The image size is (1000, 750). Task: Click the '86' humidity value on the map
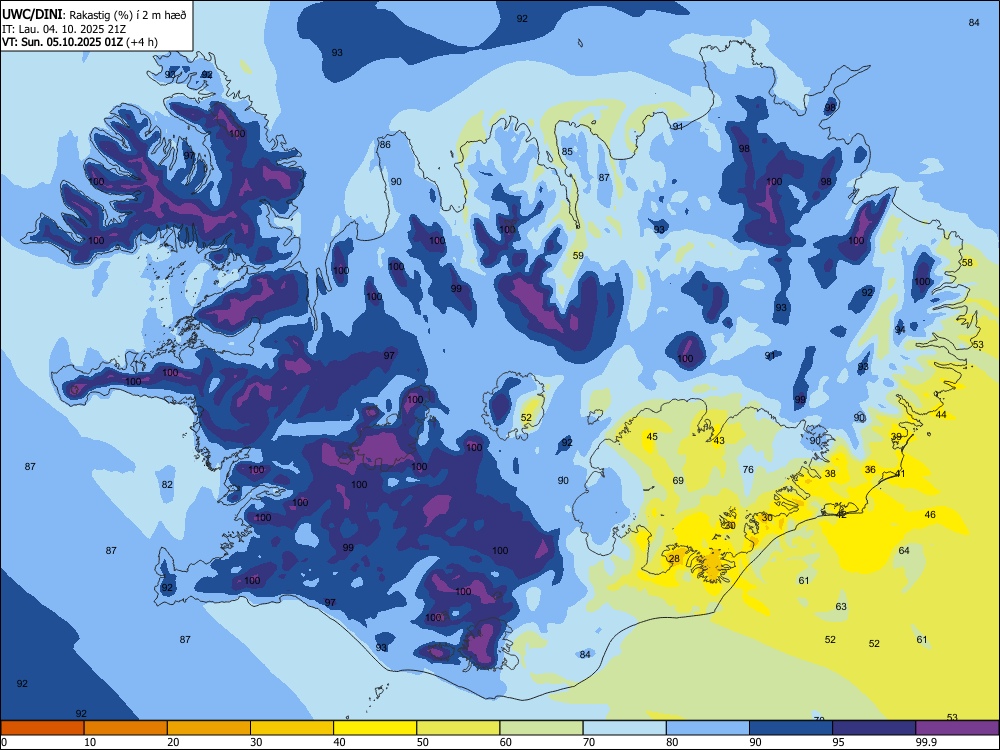(x=385, y=145)
